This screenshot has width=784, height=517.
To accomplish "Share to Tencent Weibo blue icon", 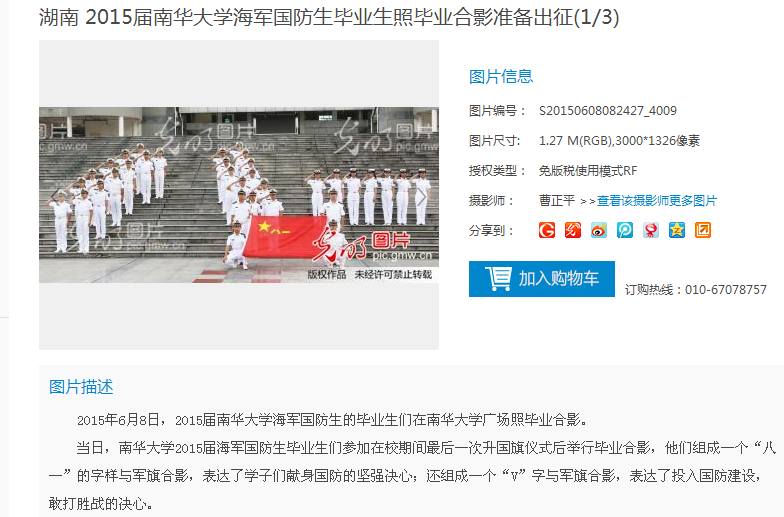I will [x=624, y=230].
